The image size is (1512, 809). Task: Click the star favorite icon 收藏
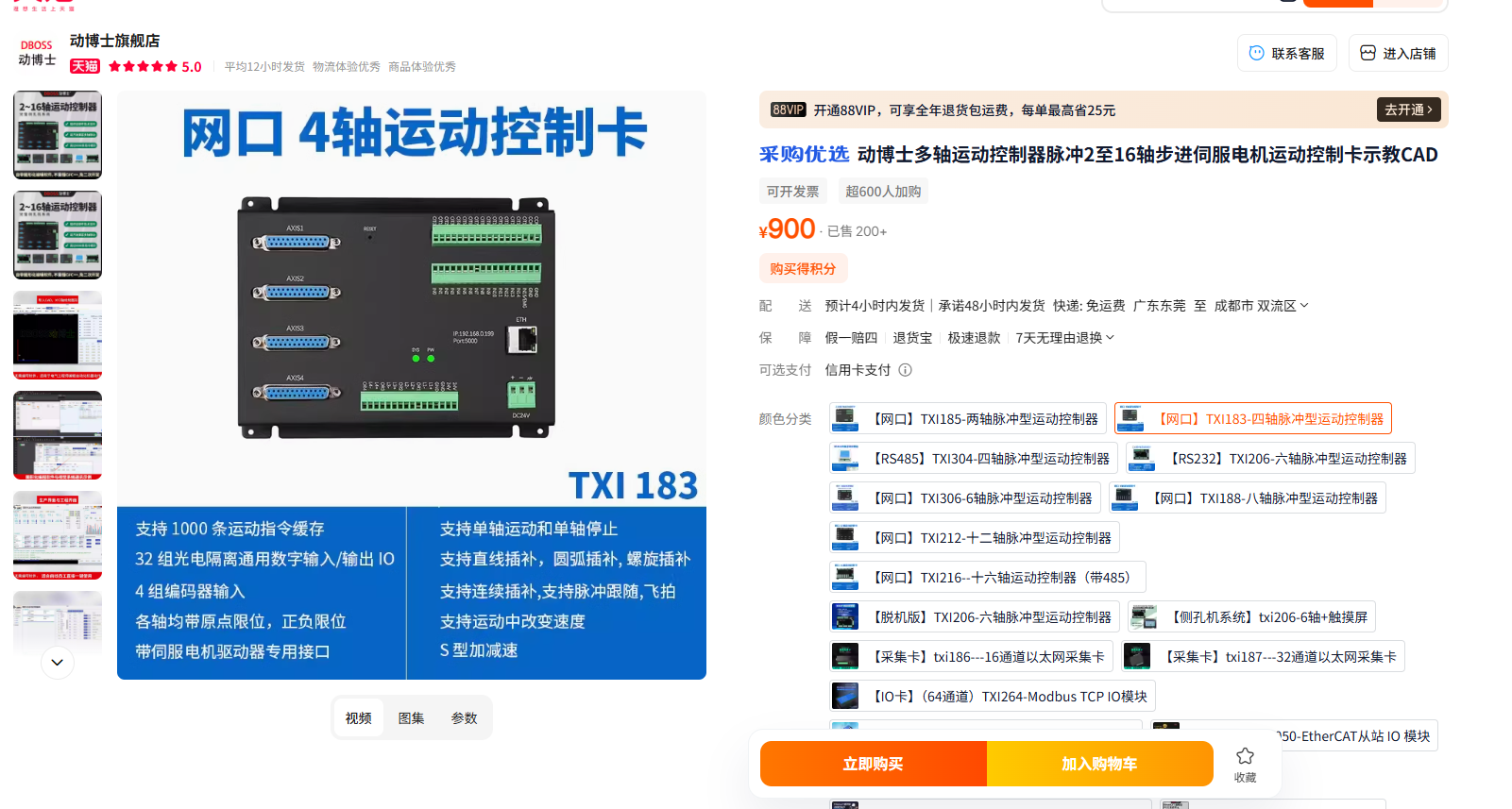[1245, 756]
